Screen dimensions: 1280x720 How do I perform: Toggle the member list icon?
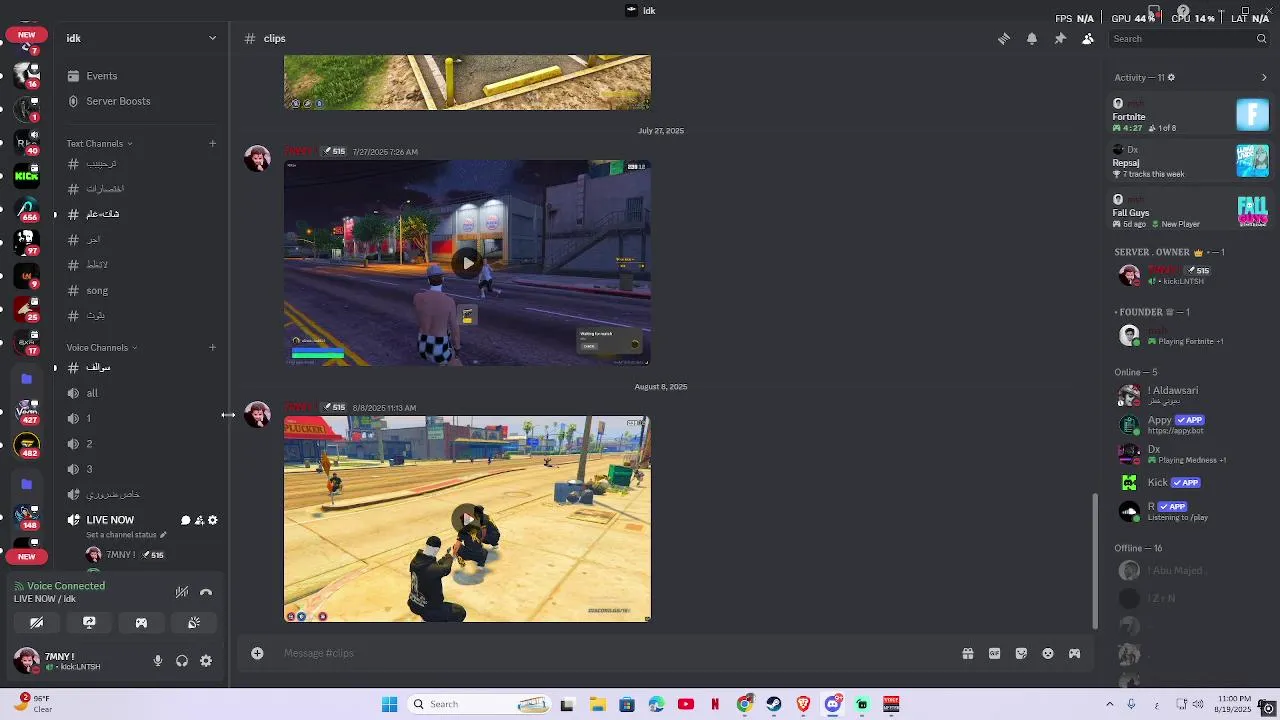pos(1088,39)
